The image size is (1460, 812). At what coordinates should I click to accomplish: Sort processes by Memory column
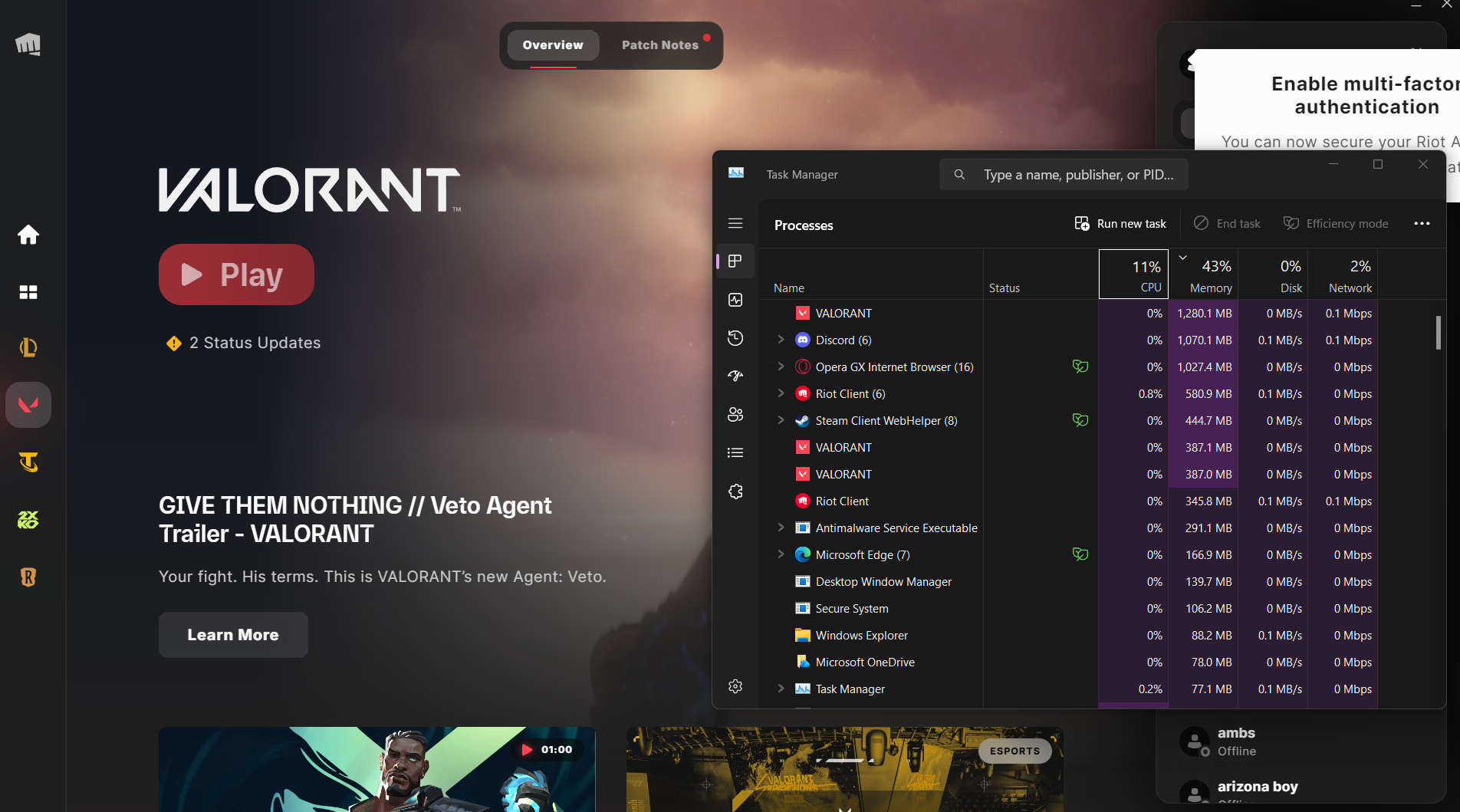pyautogui.click(x=1203, y=274)
